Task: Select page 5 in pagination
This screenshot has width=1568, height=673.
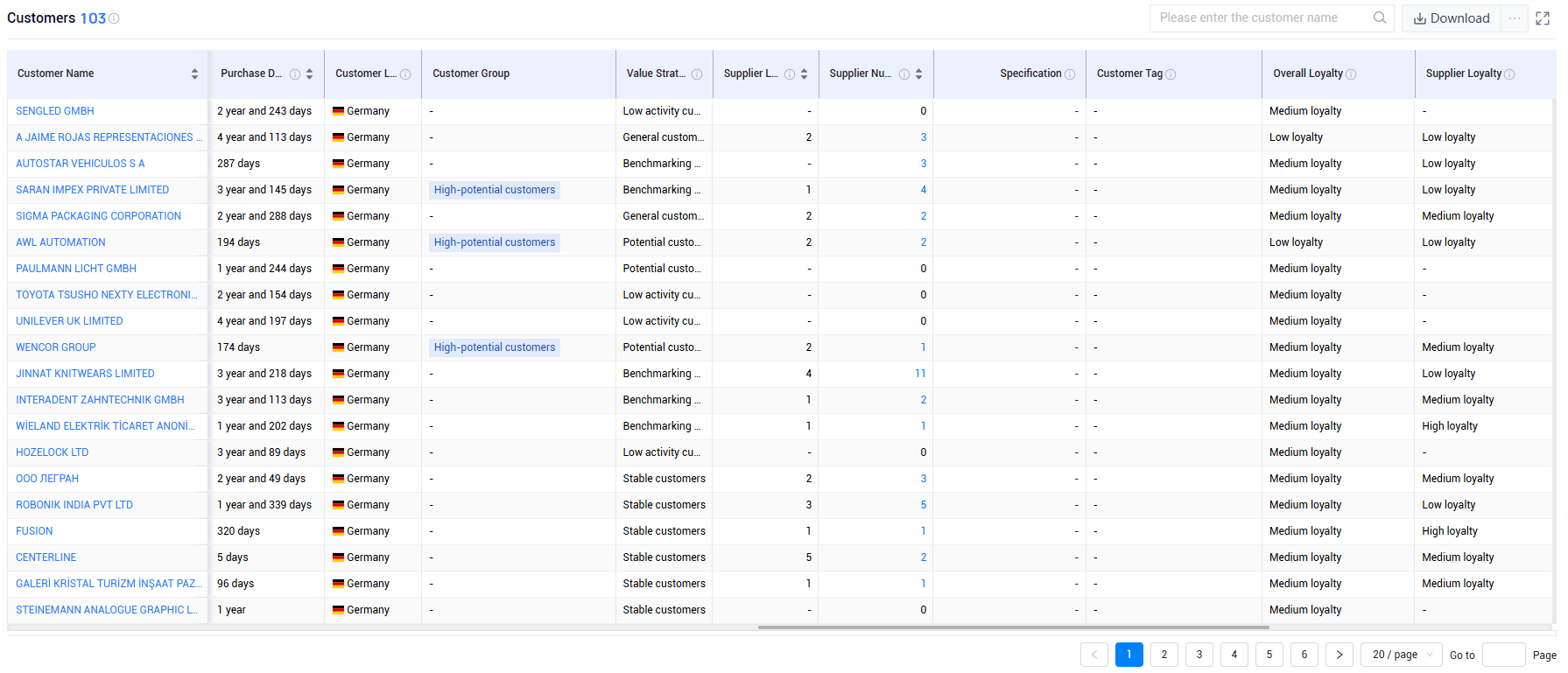Action: tap(1269, 655)
